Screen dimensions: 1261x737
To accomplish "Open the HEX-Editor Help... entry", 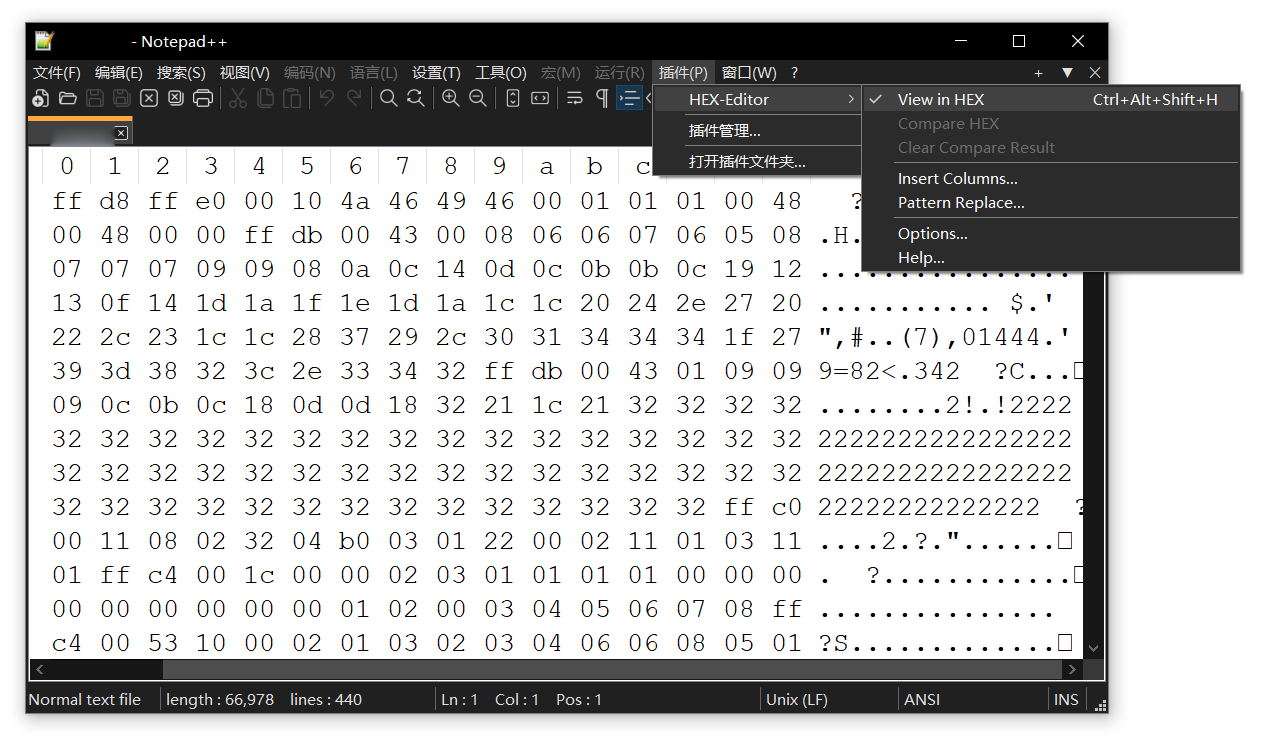I will click(921, 258).
